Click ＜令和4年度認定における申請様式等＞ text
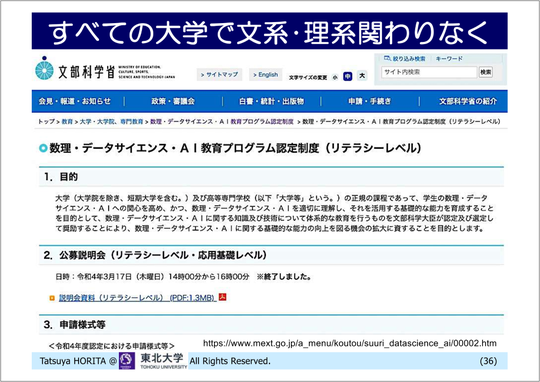This screenshot has height=382, width=540. click(112, 345)
